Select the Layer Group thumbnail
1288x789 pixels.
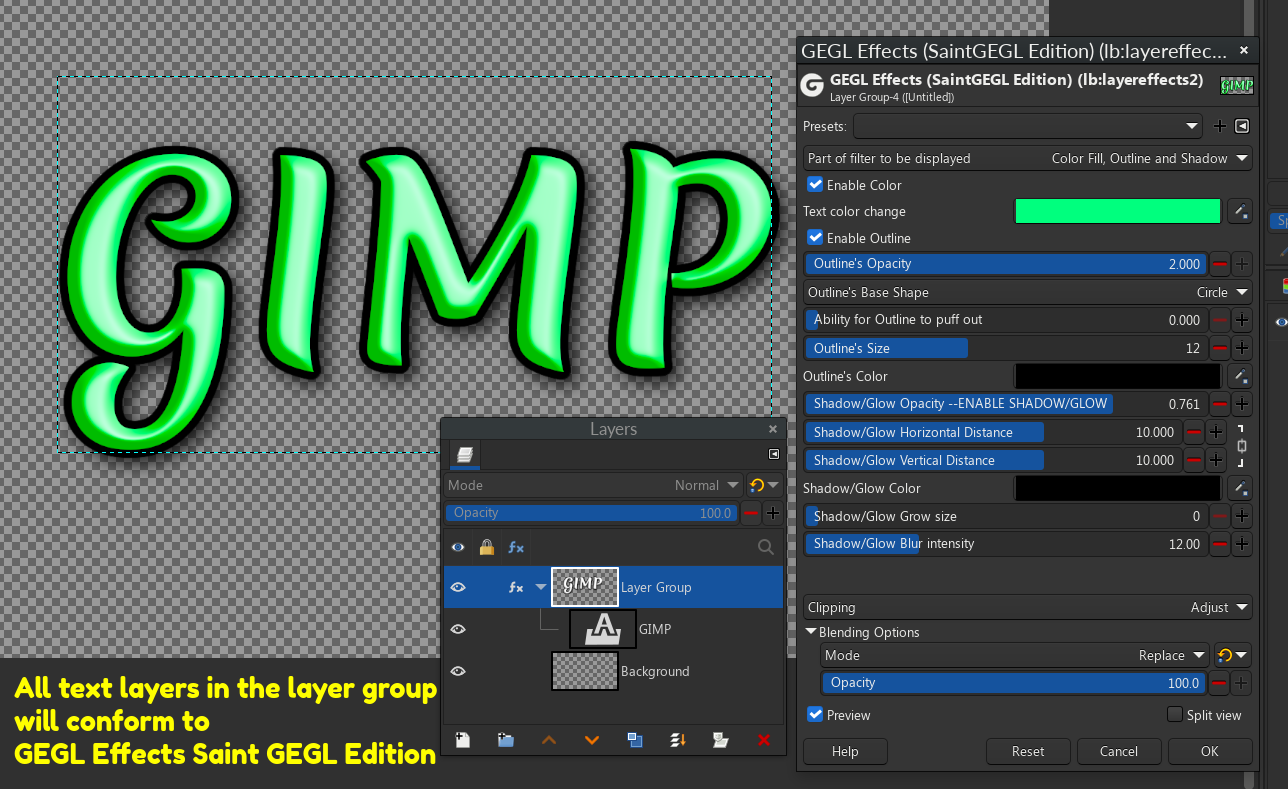(585, 587)
